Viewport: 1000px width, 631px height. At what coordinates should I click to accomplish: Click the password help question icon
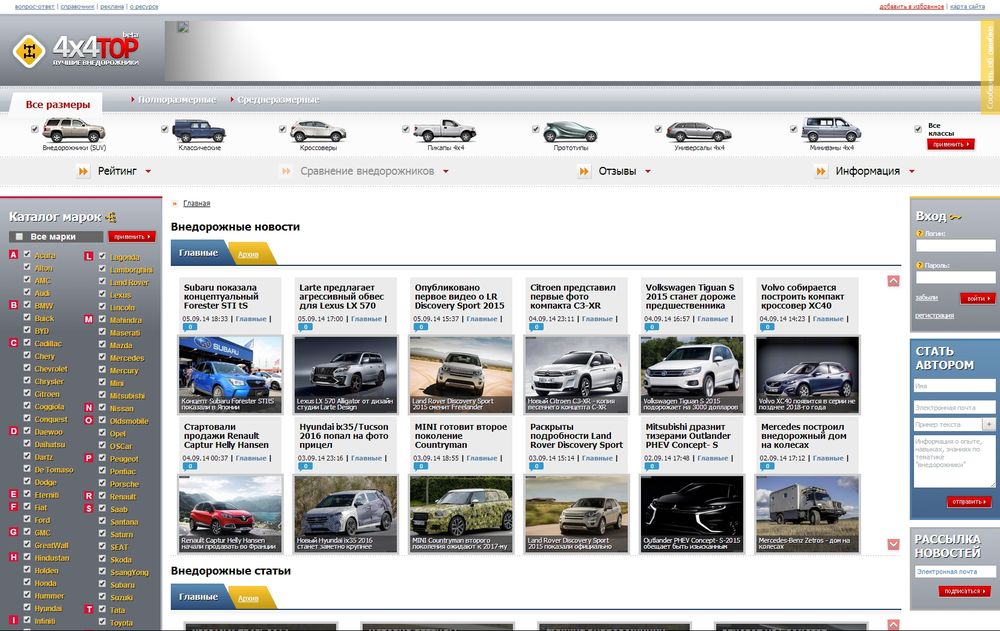point(920,265)
